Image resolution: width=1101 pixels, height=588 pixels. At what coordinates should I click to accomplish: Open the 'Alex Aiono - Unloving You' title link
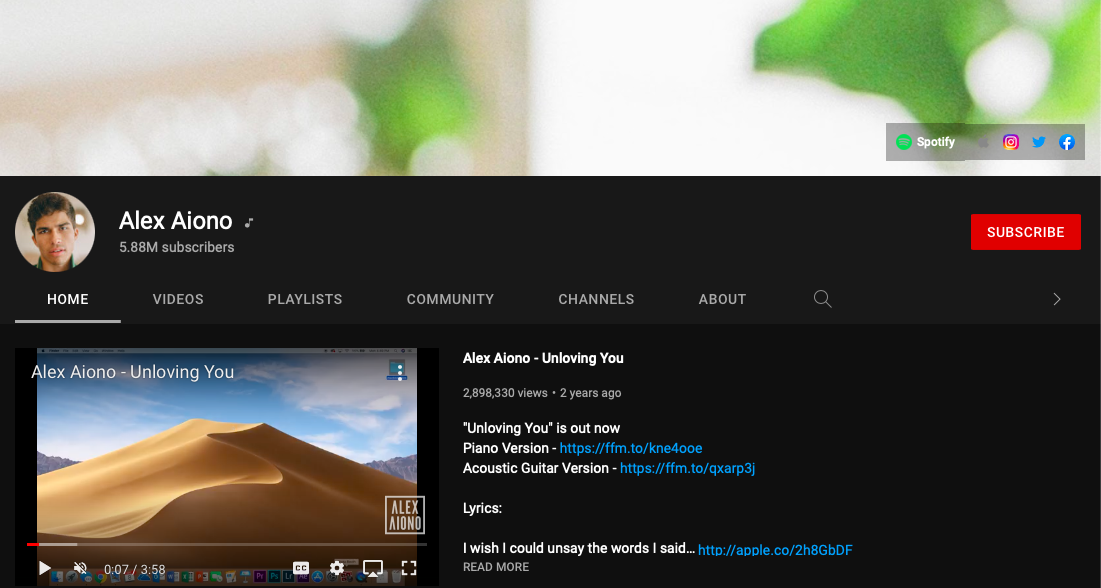click(x=543, y=358)
